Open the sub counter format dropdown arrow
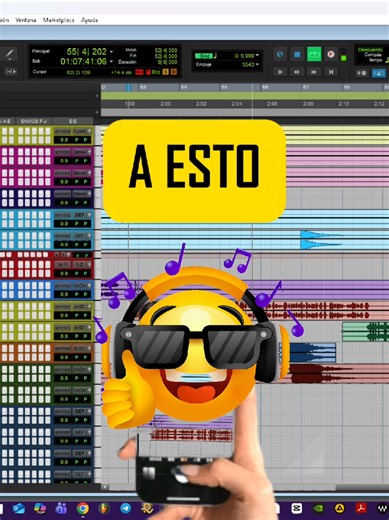Image resolution: width=389 pixels, height=520 pixels. 111,62
